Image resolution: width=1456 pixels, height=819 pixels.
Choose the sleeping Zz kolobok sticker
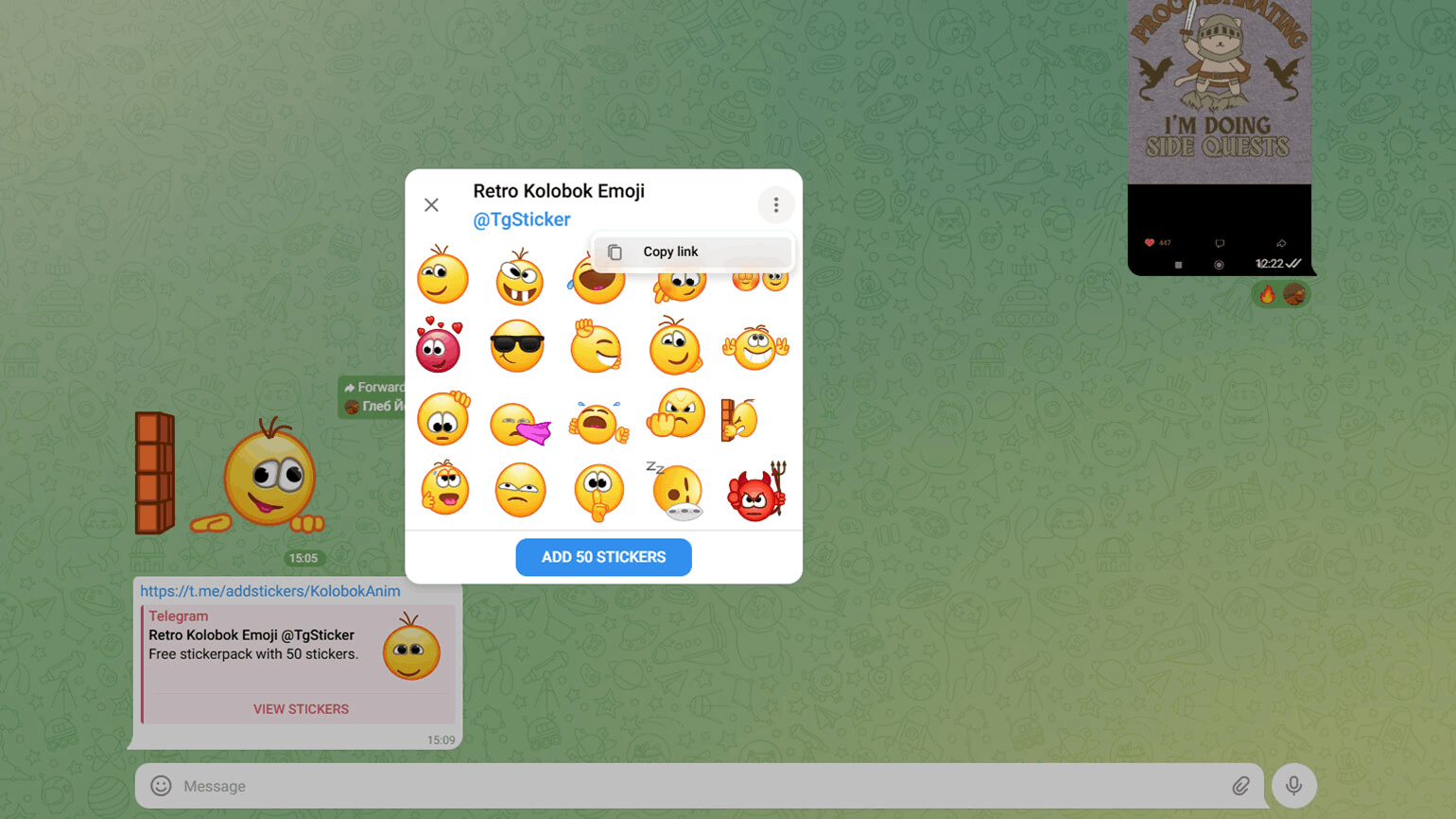(x=675, y=491)
